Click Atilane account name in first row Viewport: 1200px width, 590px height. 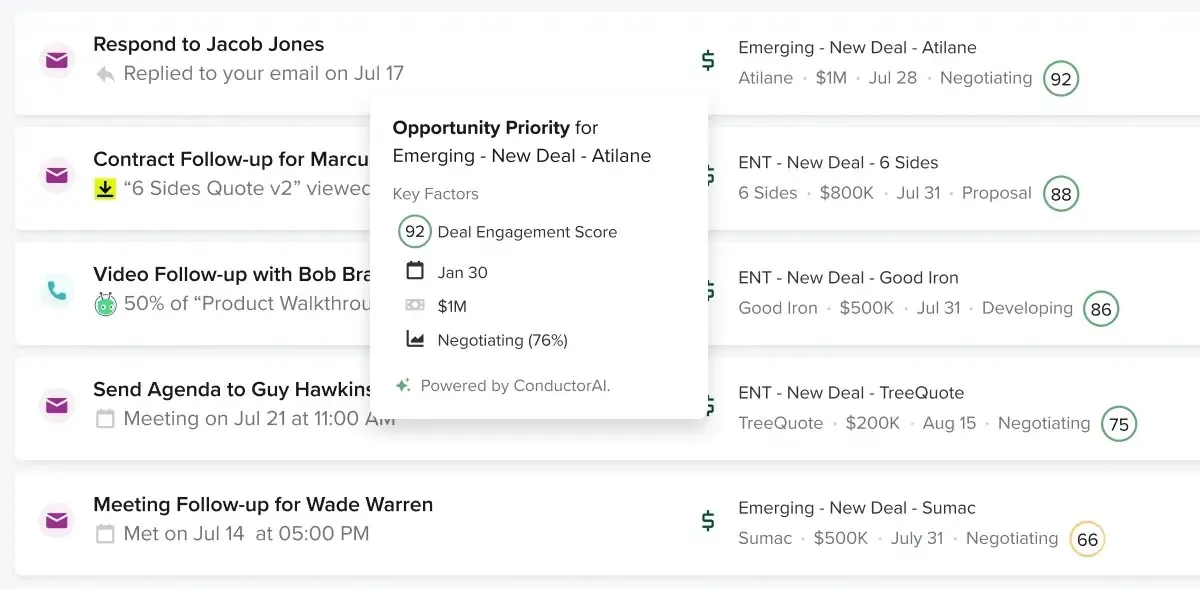[x=765, y=77]
